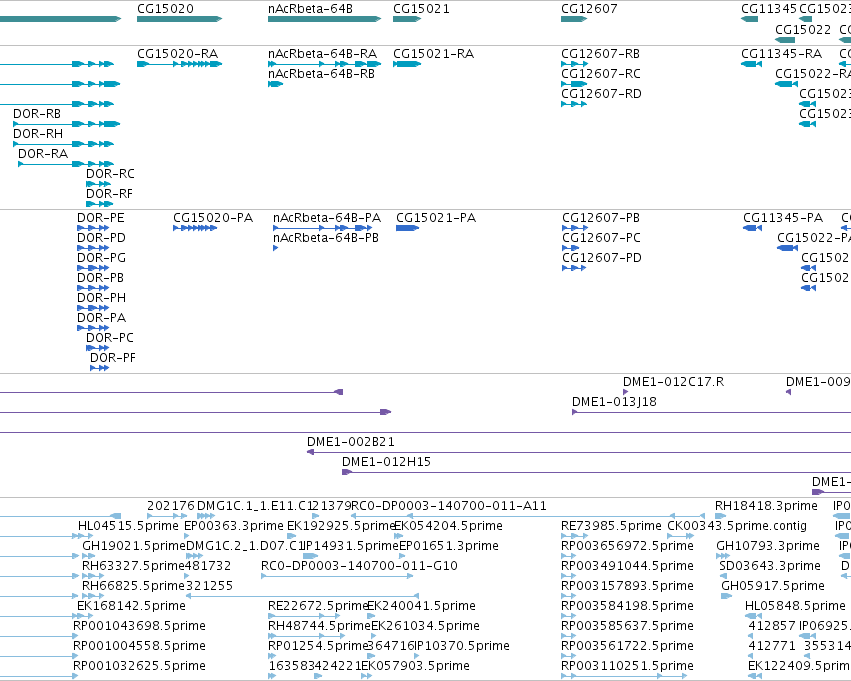Click transcript CG12607-RC
Screen dimensions: 851x681
pos(601,74)
